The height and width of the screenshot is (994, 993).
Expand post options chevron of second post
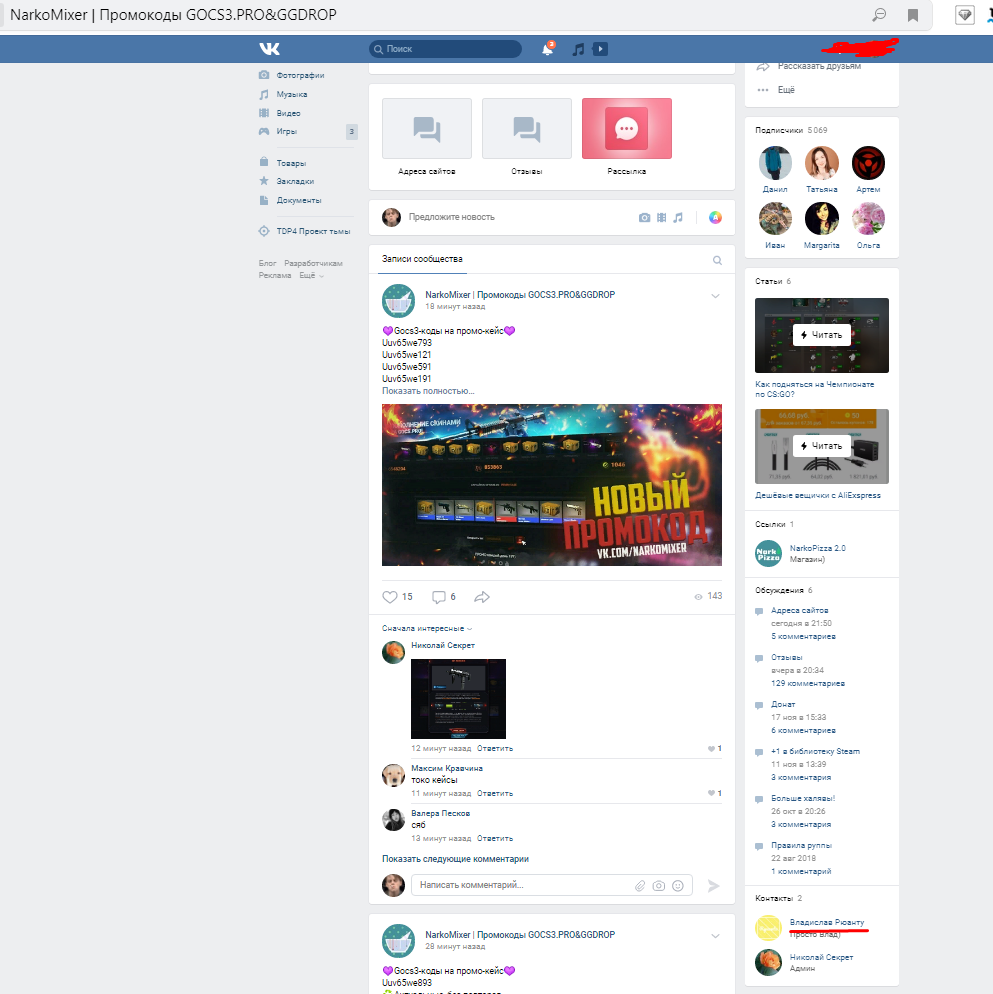[715, 936]
